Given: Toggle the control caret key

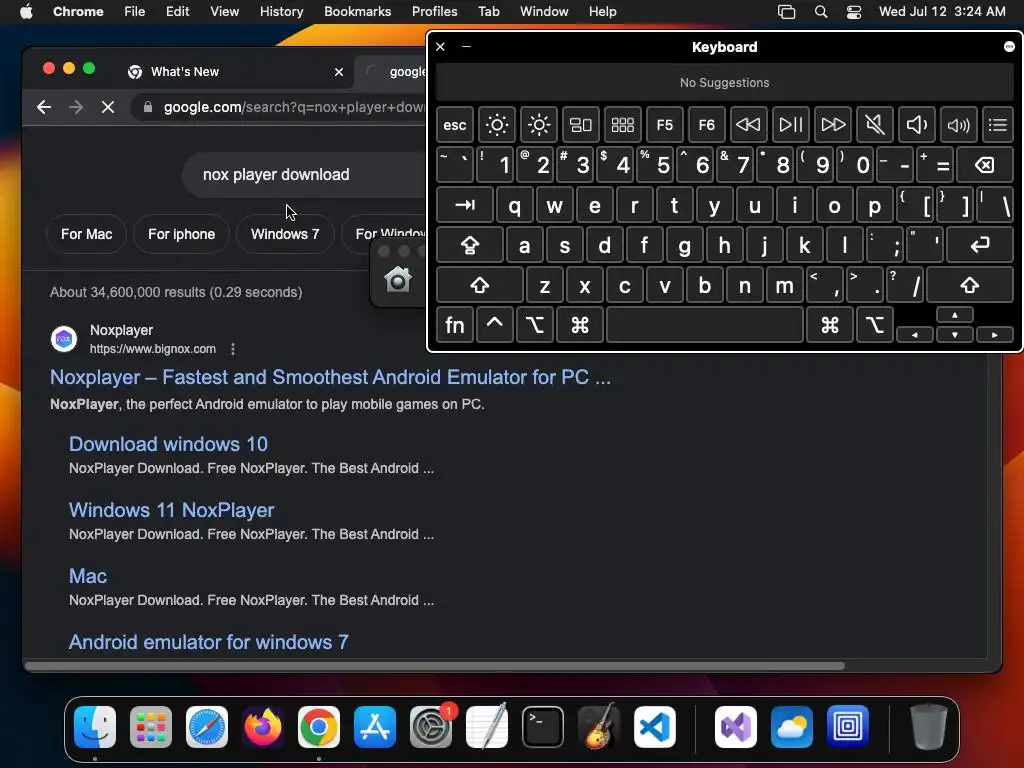Looking at the screenshot, I should coord(494,325).
